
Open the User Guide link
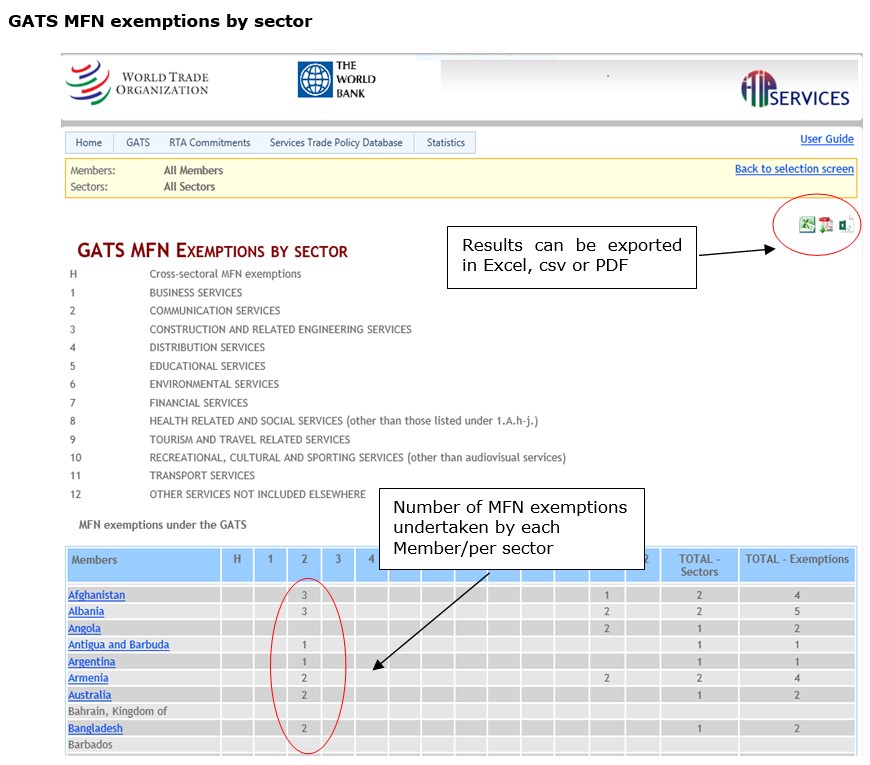(x=827, y=139)
